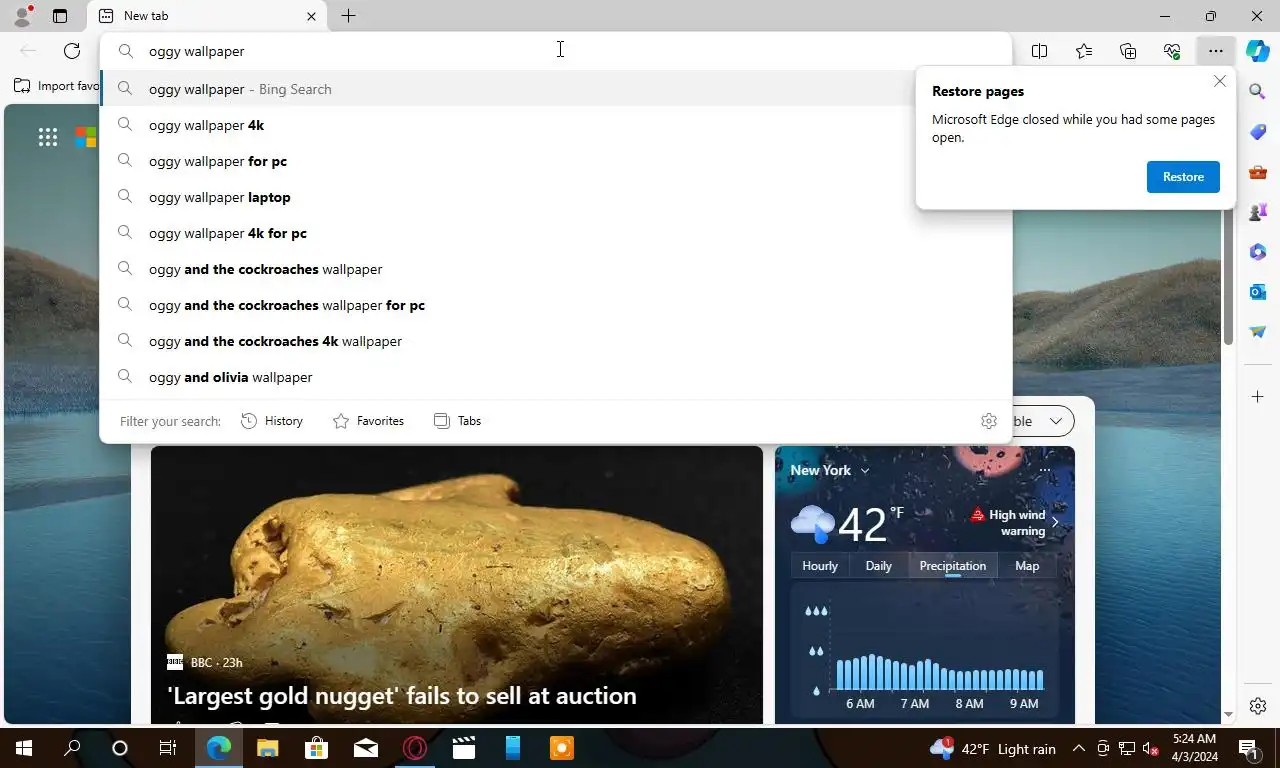Select weather Precipitation tab
Image resolution: width=1280 pixels, height=768 pixels.
pos(953,566)
